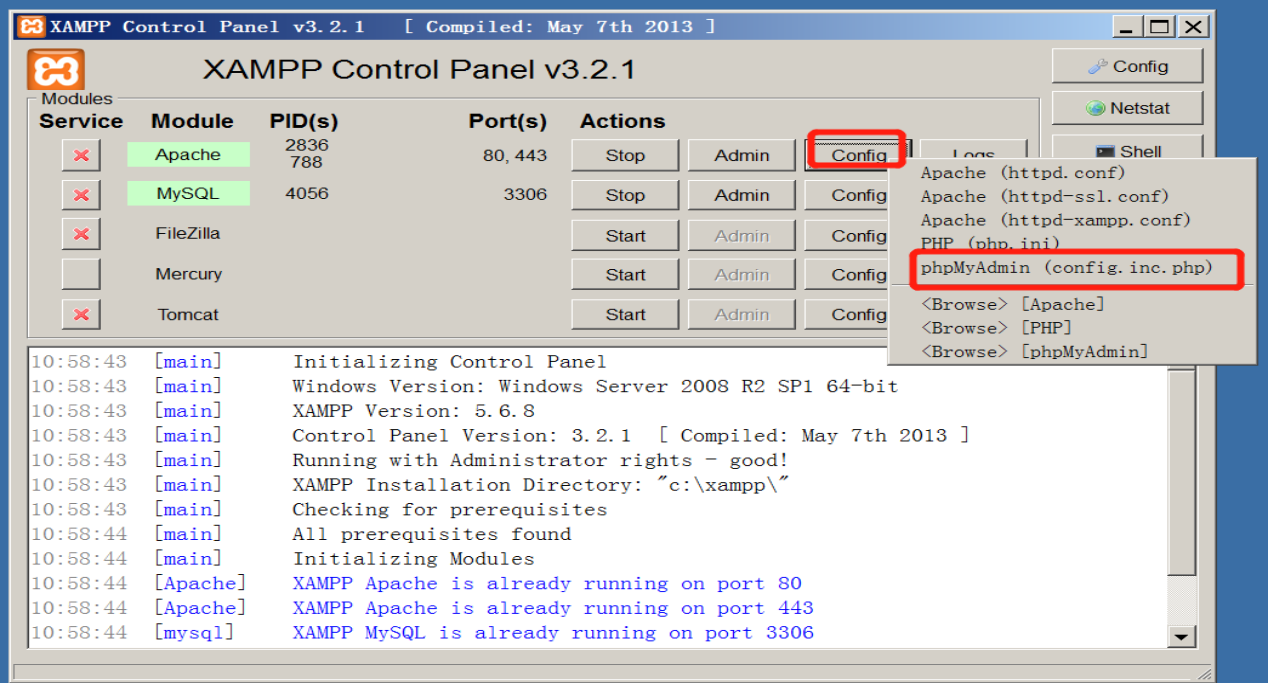The height and width of the screenshot is (683, 1268).
Task: Toggle the FileZilla service install checkbox
Action: 81,234
